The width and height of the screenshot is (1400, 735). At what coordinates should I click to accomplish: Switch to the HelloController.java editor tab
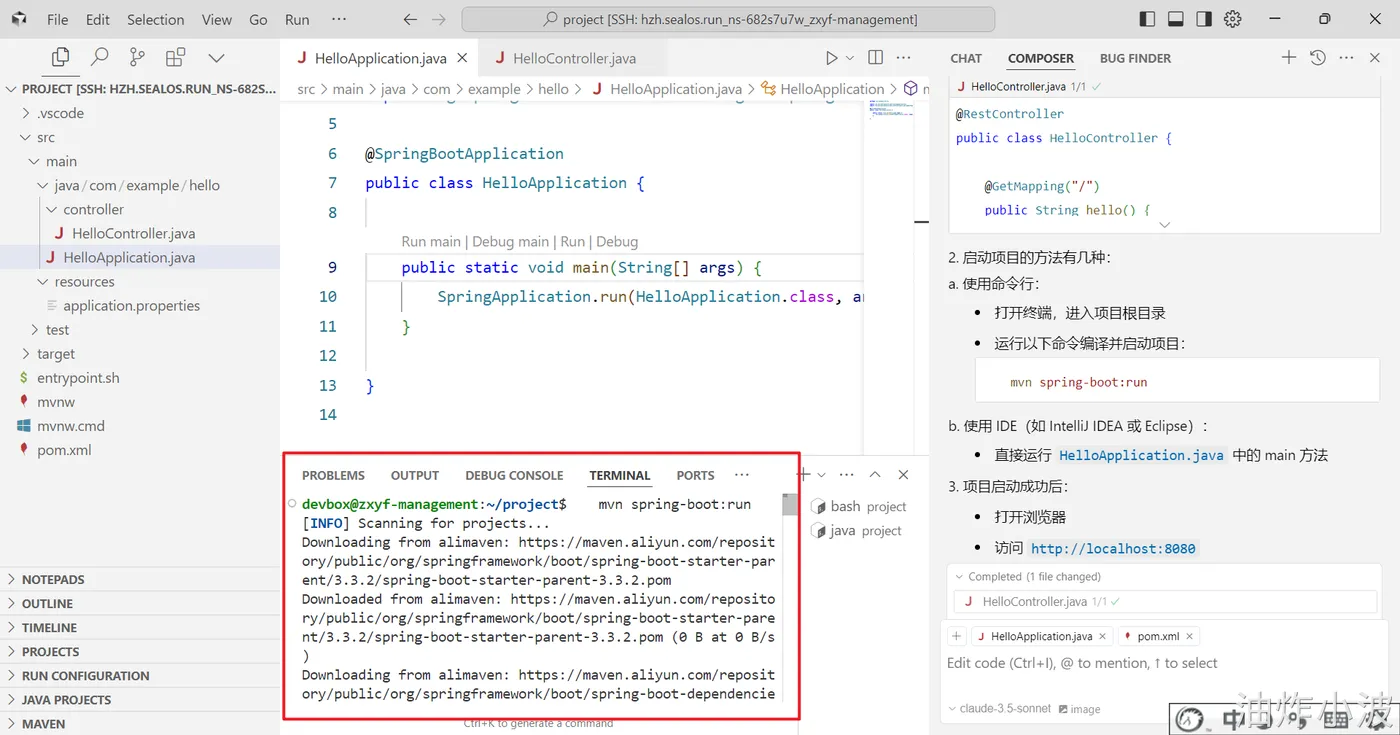(x=574, y=58)
